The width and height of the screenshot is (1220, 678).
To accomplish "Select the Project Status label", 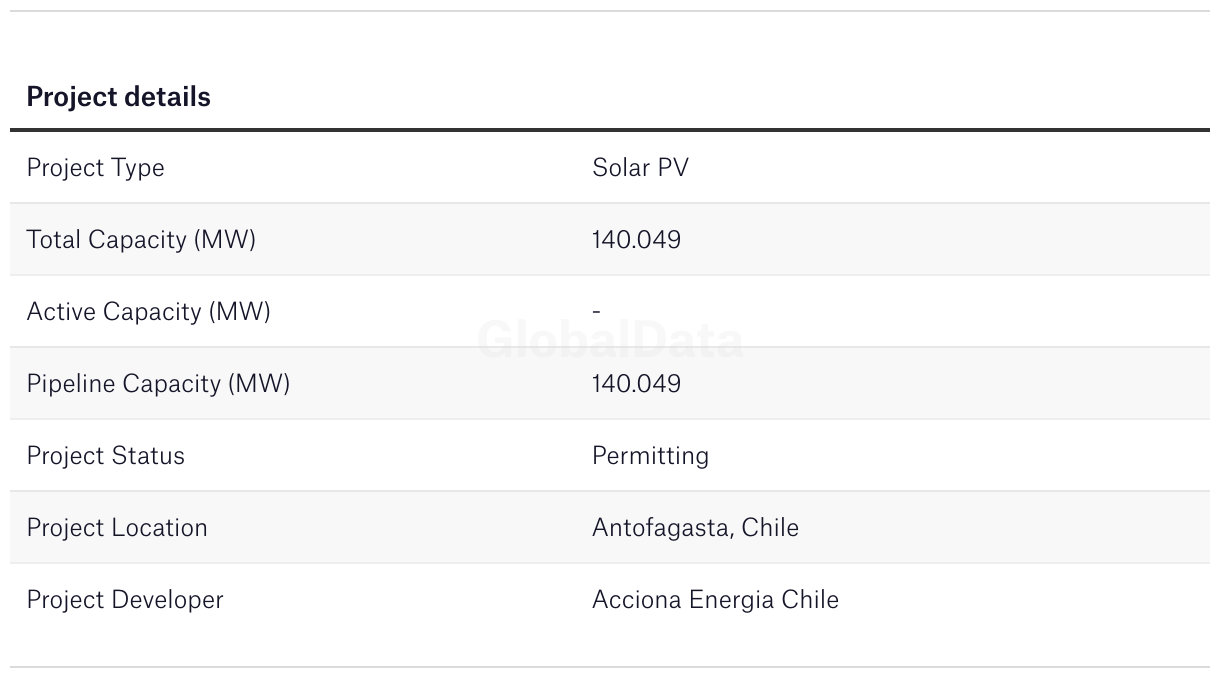I will tap(105, 456).
